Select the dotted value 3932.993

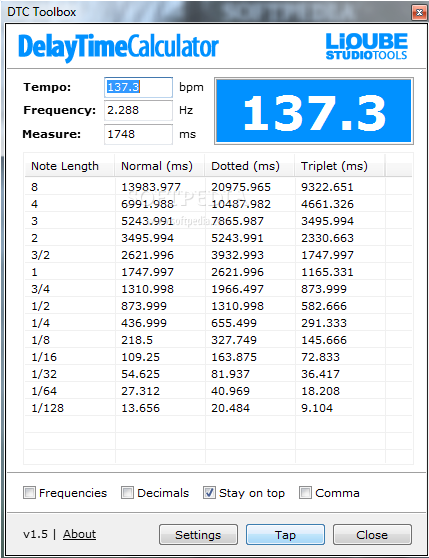coord(237,255)
